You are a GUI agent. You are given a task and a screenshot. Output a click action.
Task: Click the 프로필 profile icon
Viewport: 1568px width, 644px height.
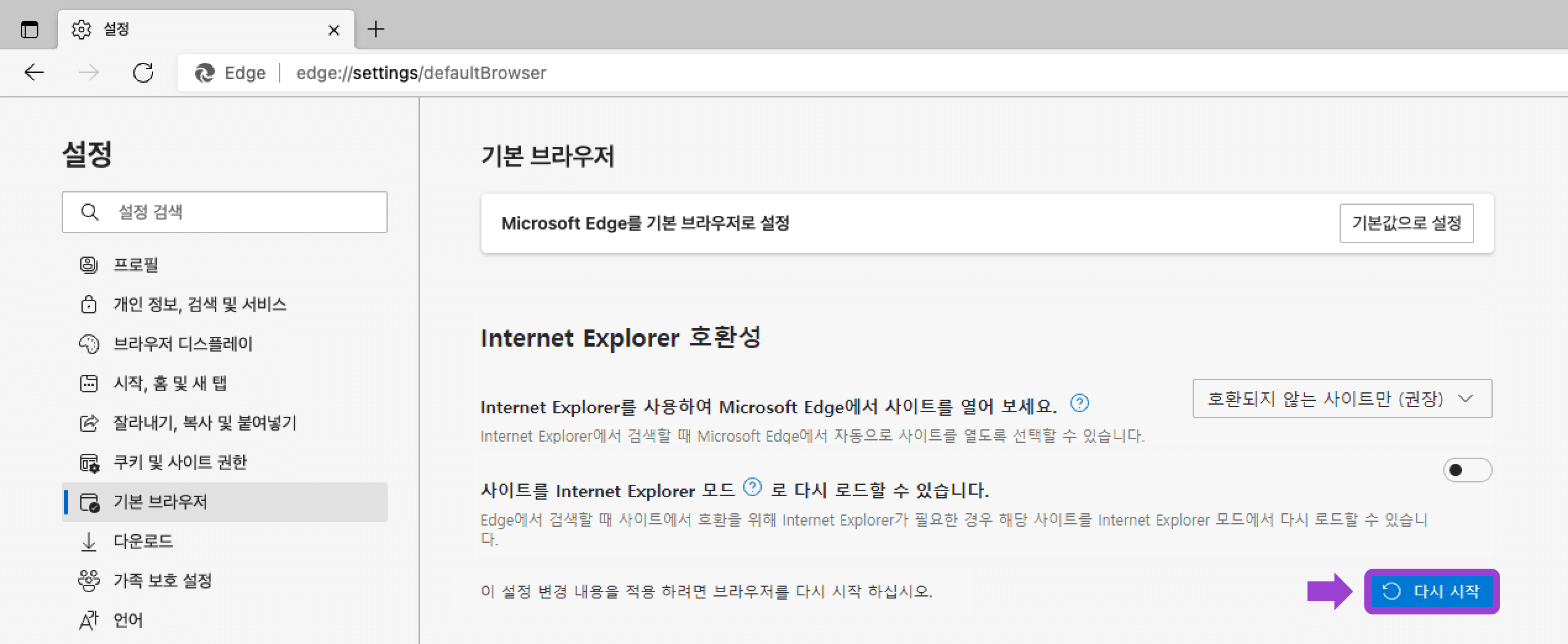[x=89, y=265]
